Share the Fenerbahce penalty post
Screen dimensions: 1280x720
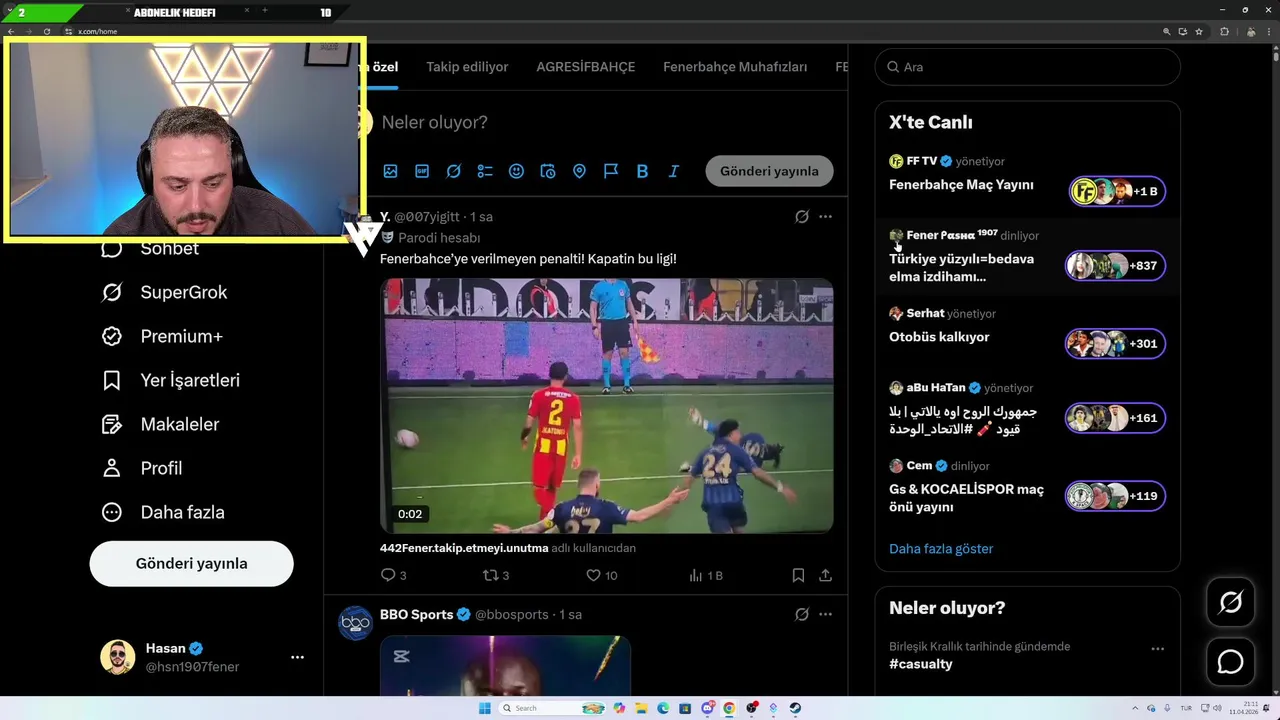click(825, 575)
